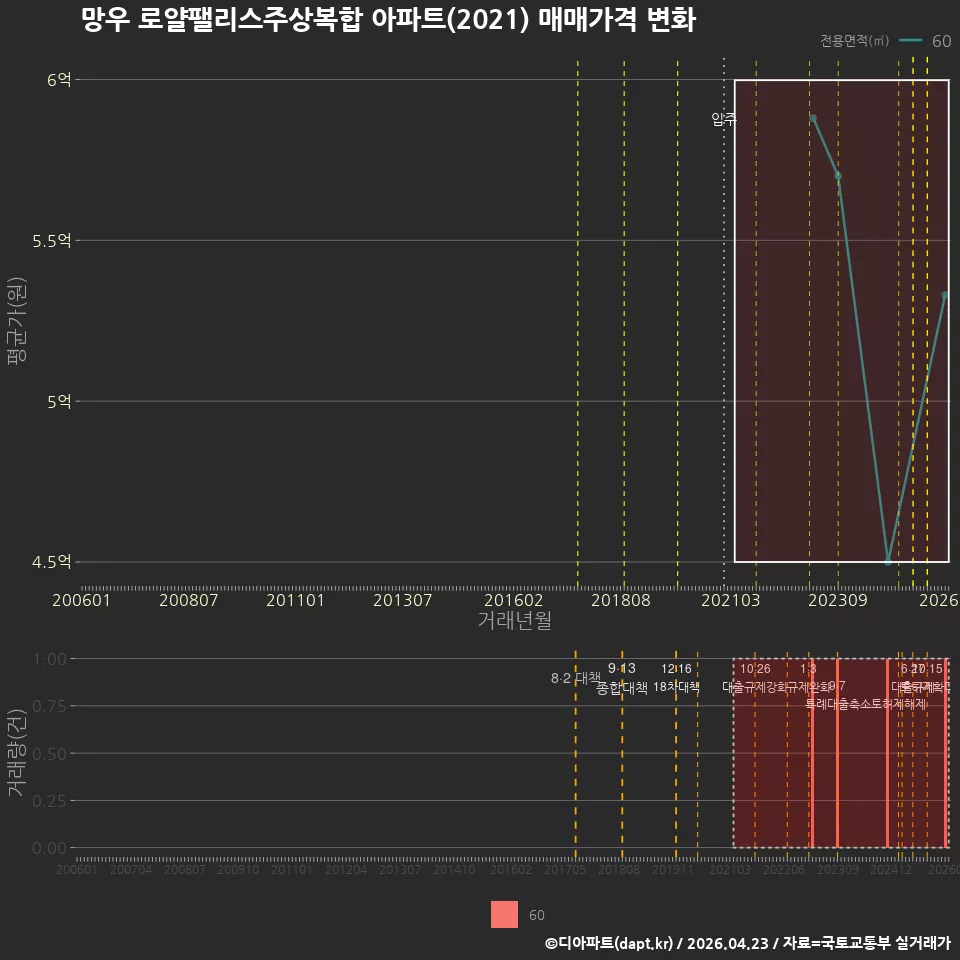Click the lowest price data point at 4.5억

pyautogui.click(x=888, y=561)
